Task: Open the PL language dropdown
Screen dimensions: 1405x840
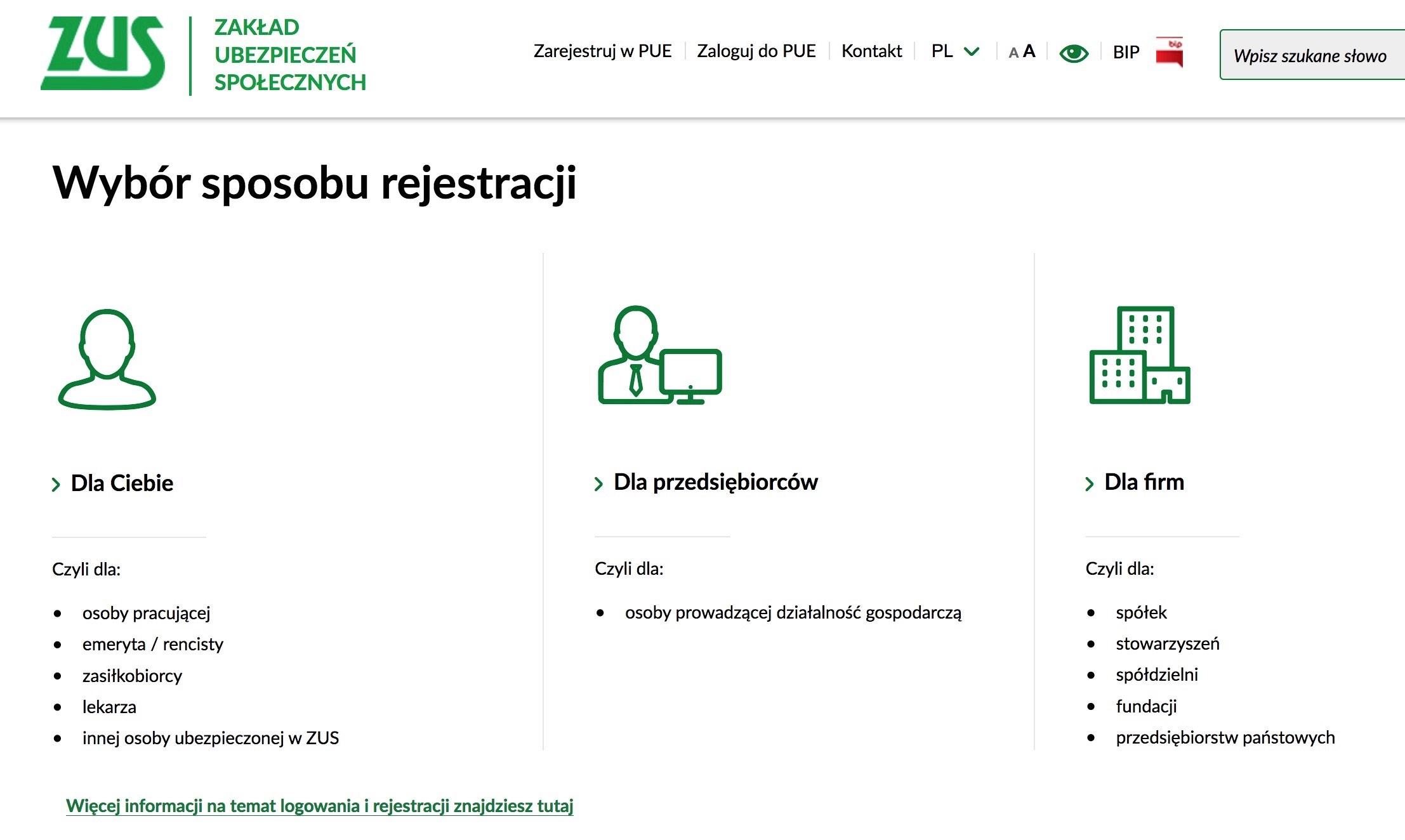Action: click(x=955, y=51)
